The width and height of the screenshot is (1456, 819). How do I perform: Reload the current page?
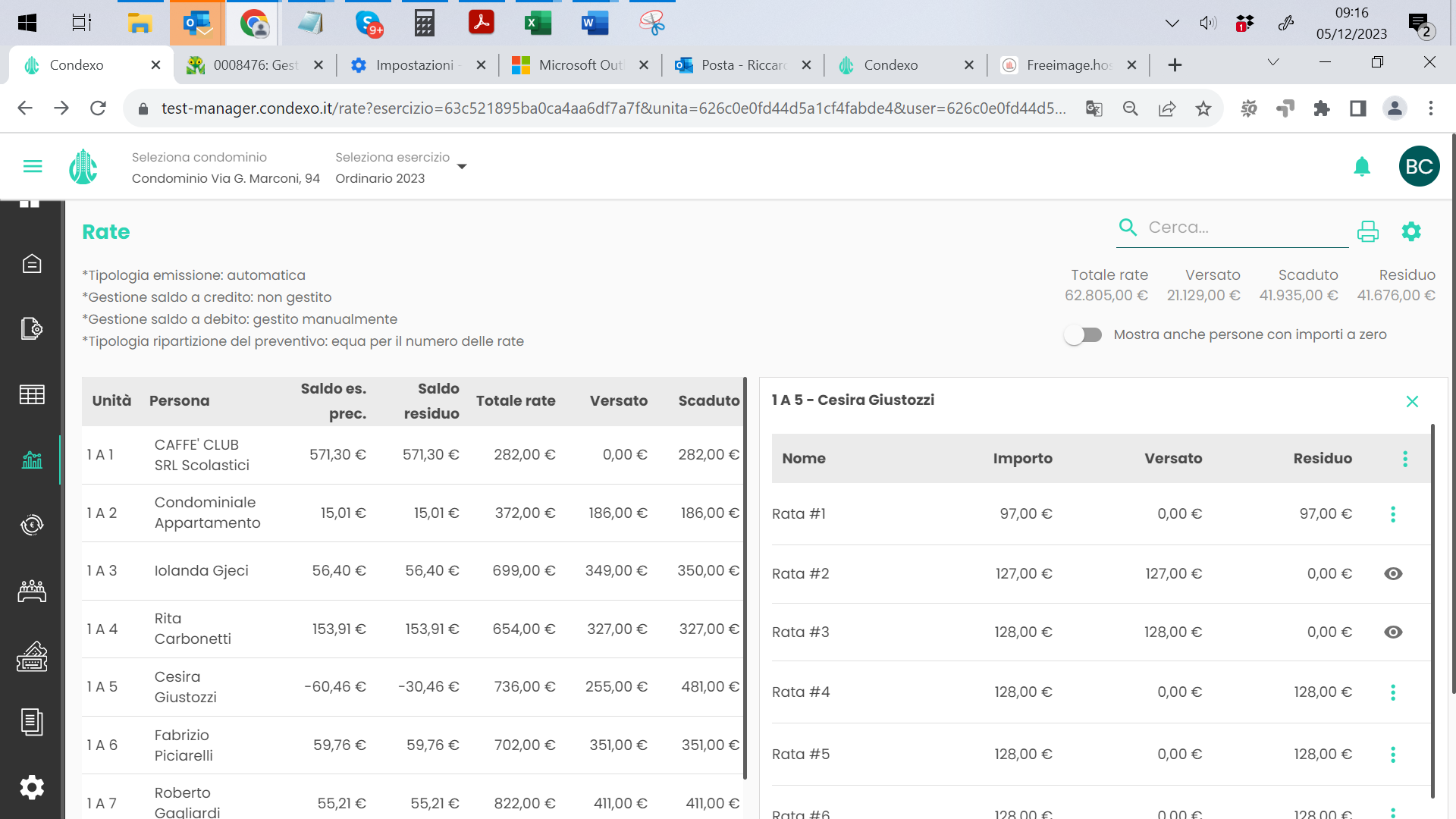click(x=98, y=108)
